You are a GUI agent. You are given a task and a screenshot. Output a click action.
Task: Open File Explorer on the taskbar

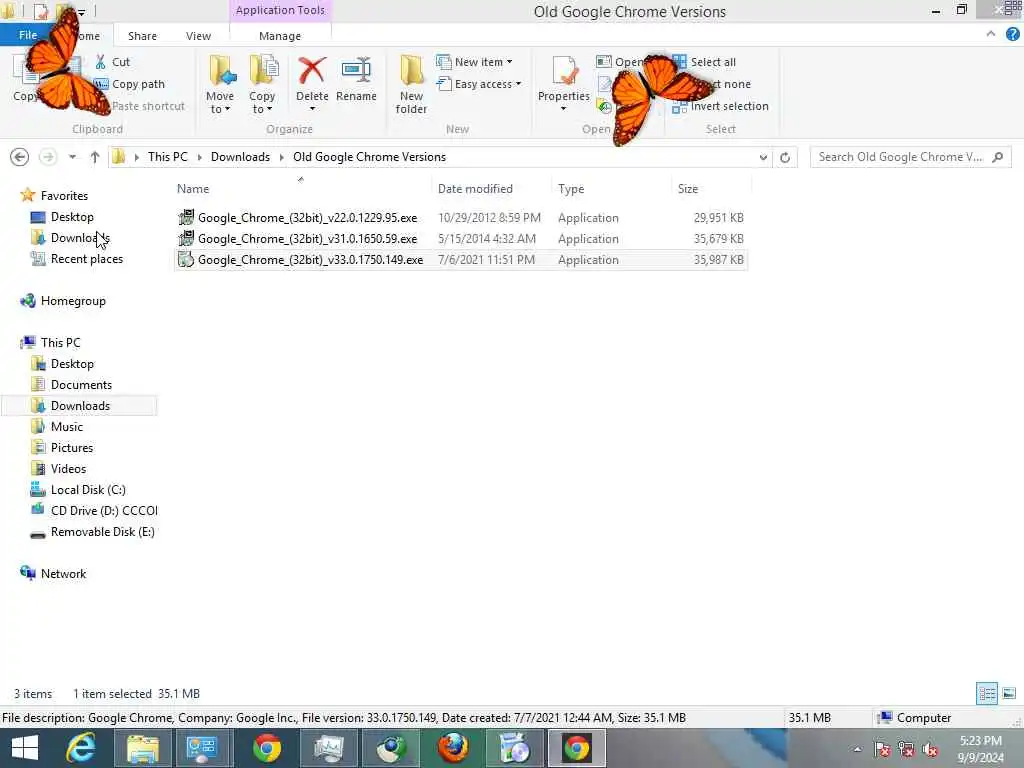point(142,748)
